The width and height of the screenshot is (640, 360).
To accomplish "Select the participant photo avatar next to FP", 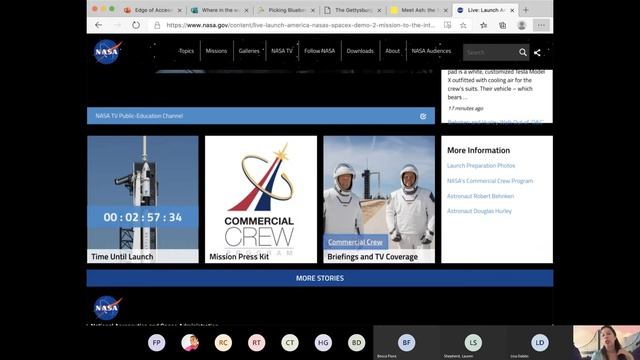I will pyautogui.click(x=190, y=342).
